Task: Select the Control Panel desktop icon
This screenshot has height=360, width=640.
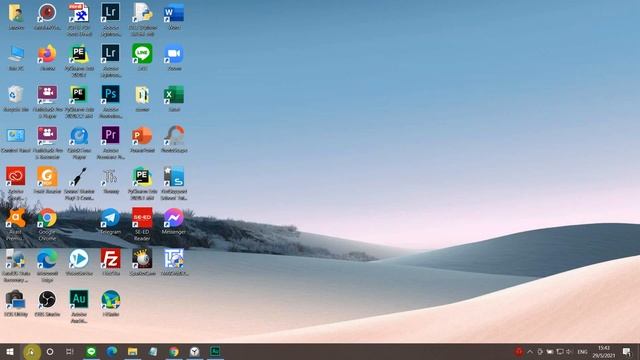Action: click(x=16, y=136)
